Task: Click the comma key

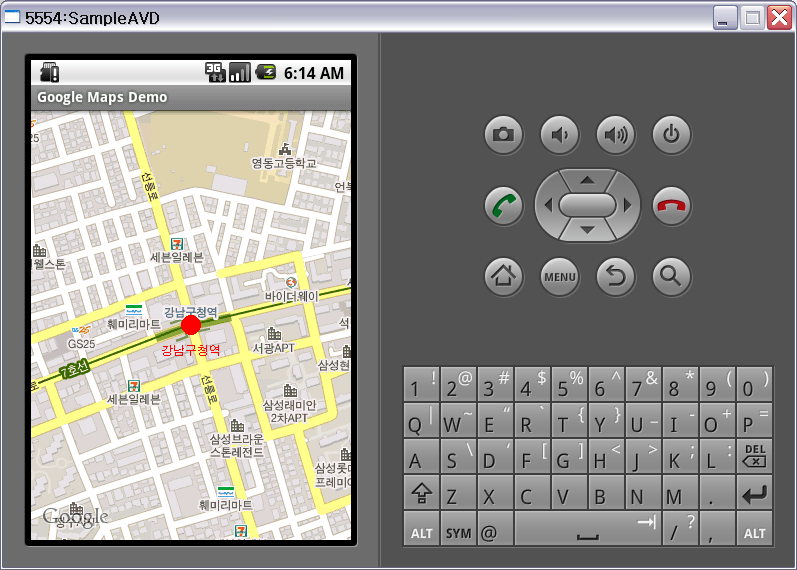Action: coord(717,529)
